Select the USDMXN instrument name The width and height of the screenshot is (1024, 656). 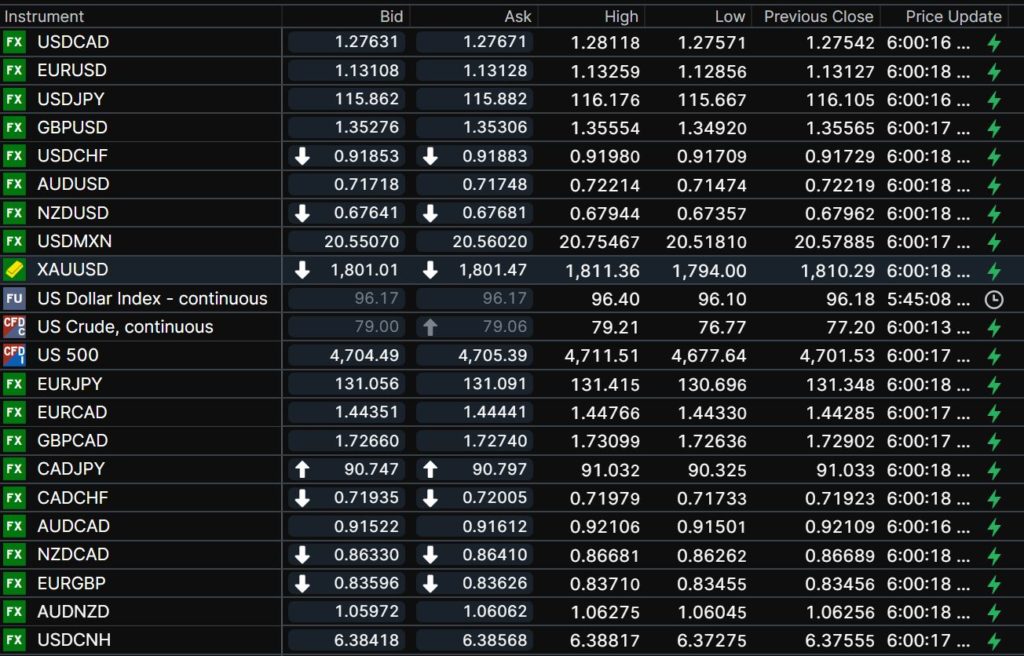[x=74, y=241]
